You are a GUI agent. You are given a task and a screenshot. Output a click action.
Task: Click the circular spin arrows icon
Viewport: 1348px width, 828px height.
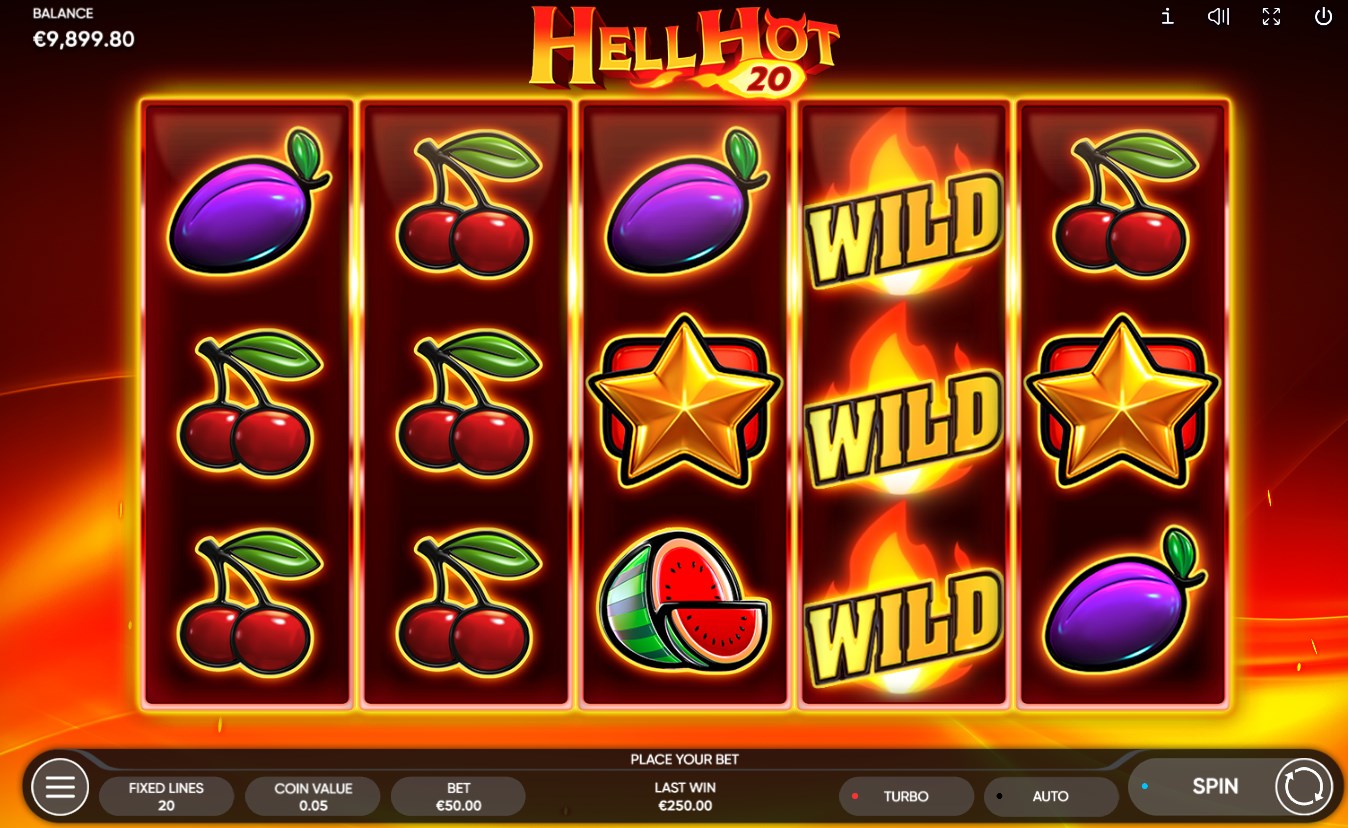1304,787
